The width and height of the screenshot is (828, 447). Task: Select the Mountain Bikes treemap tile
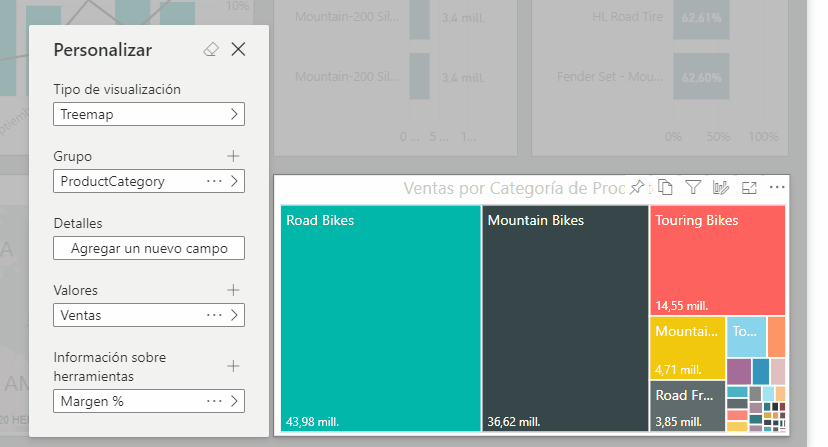pos(565,319)
